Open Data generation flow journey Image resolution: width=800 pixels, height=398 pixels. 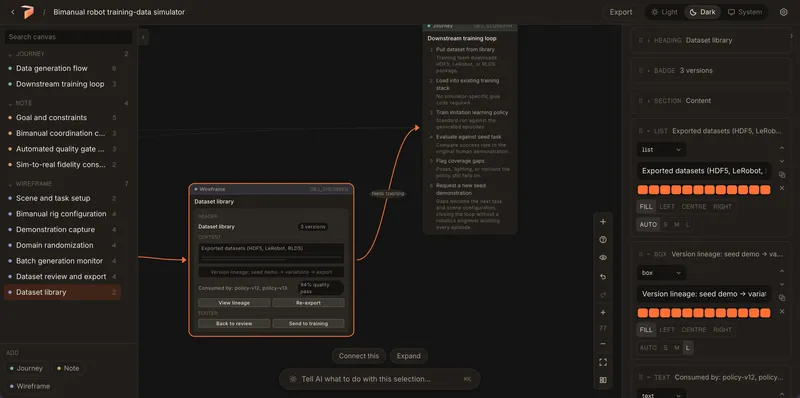coord(63,68)
